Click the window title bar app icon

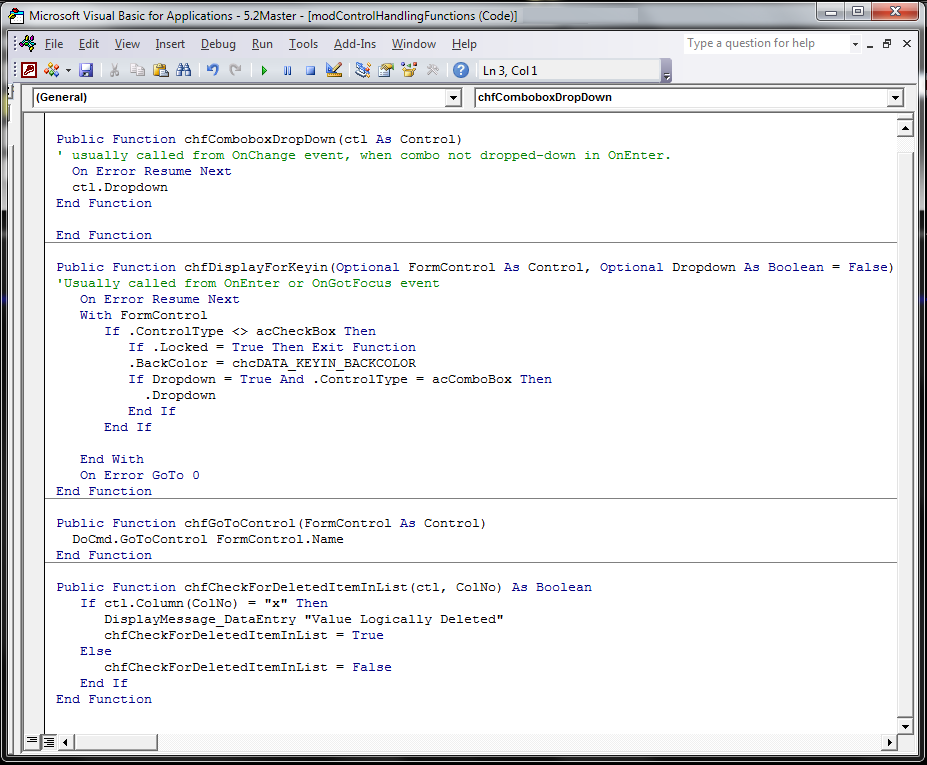[x=17, y=16]
